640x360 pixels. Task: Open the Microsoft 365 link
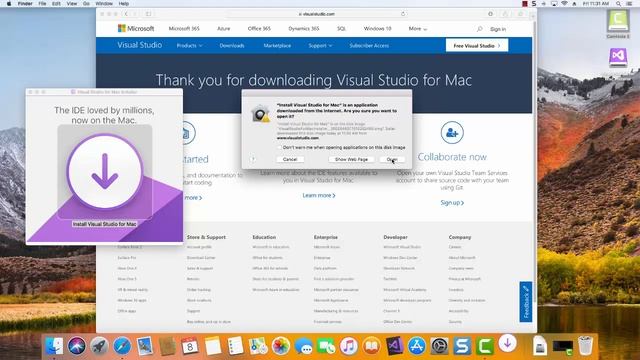tap(184, 29)
